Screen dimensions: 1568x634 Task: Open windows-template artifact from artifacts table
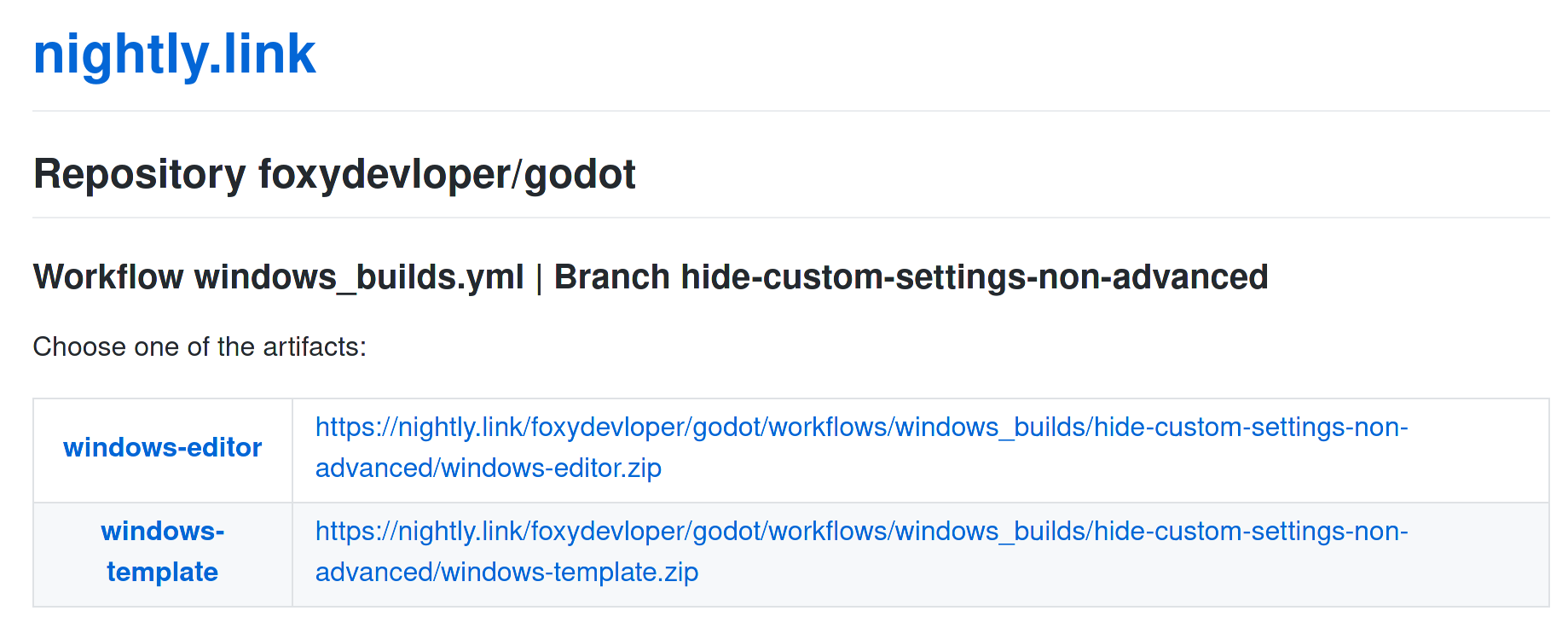[x=162, y=551]
